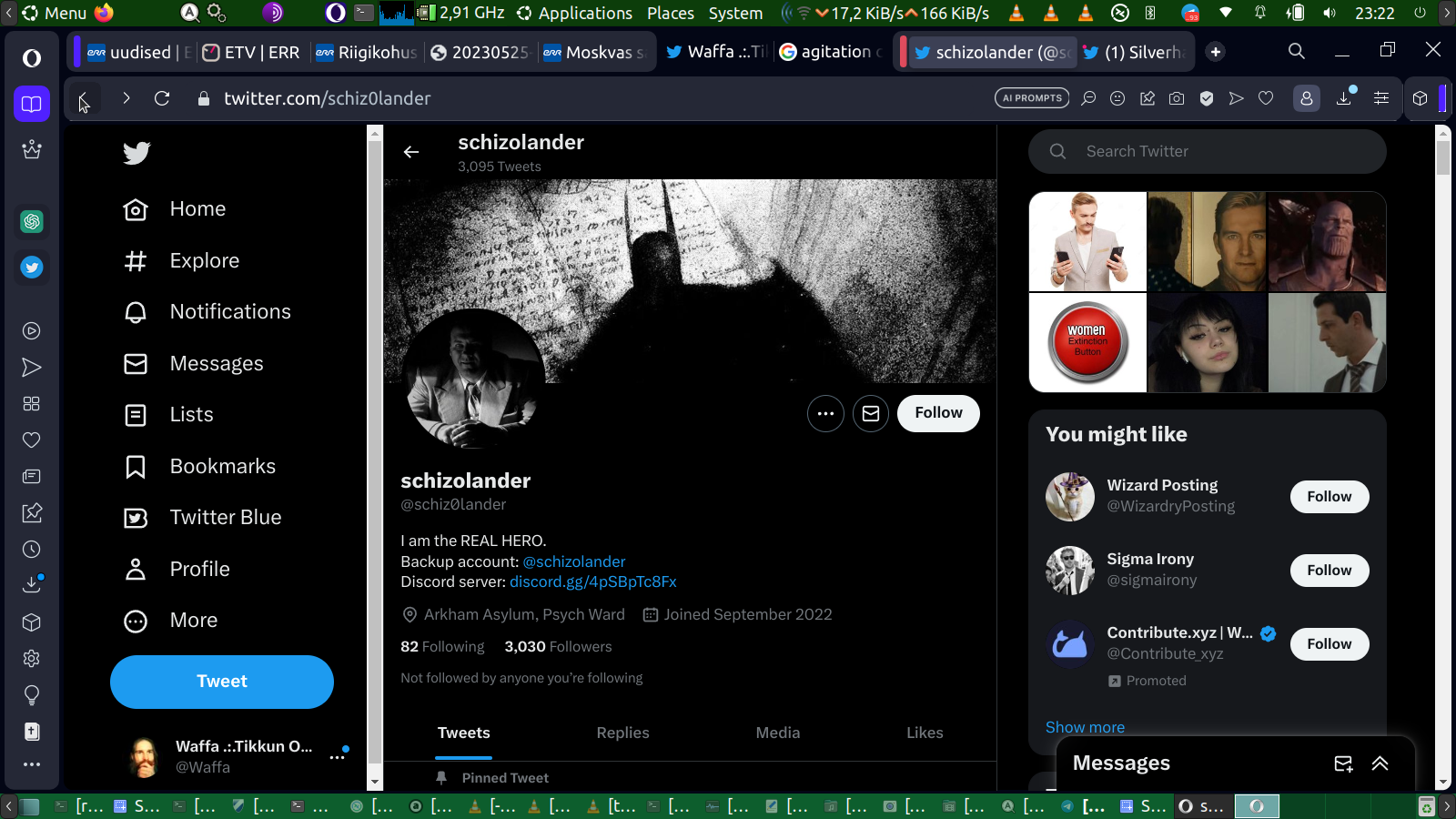Follow Sigma Irony
Viewport: 1456px width, 819px height.
[1330, 571]
